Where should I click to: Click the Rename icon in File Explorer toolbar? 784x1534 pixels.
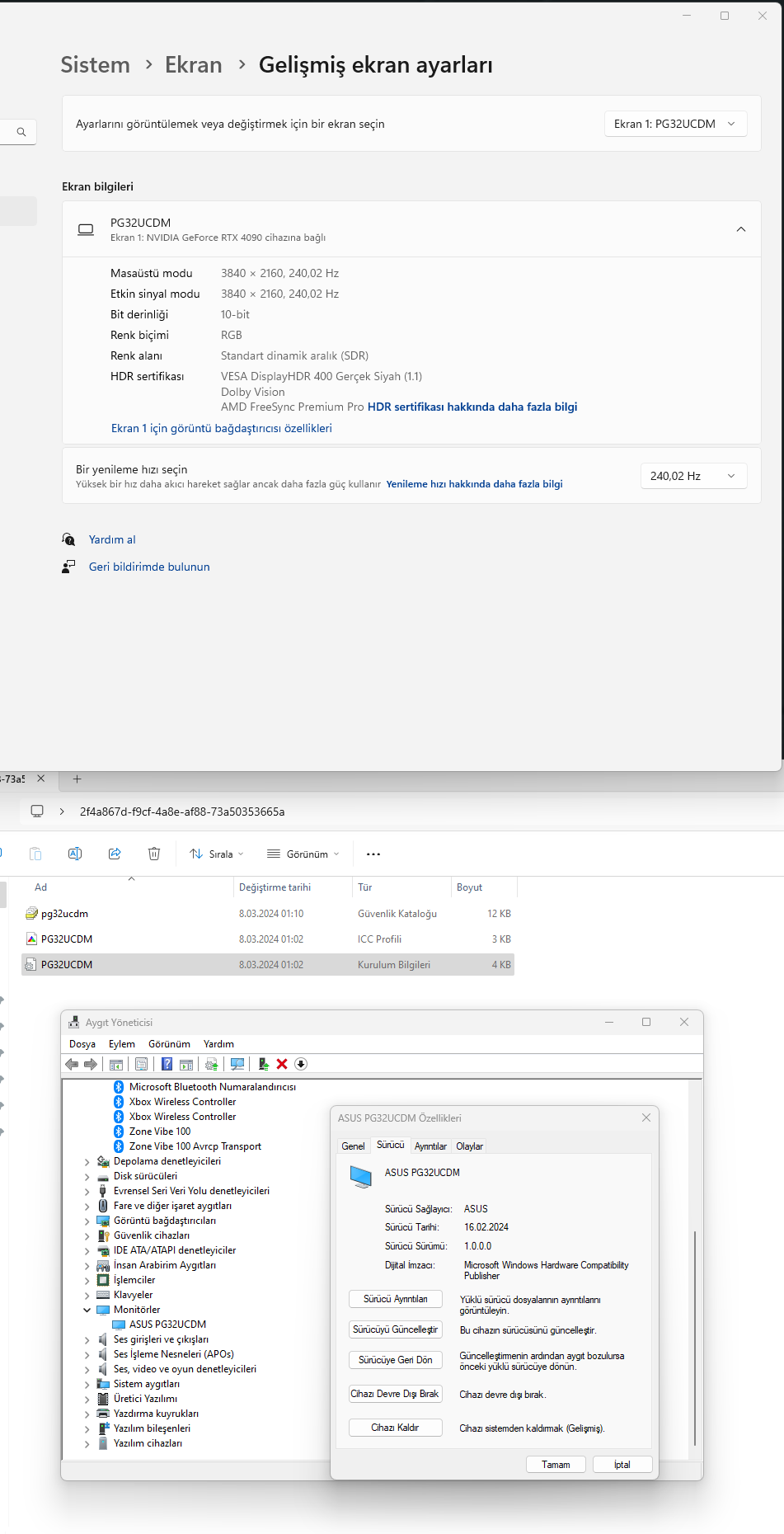(x=75, y=854)
